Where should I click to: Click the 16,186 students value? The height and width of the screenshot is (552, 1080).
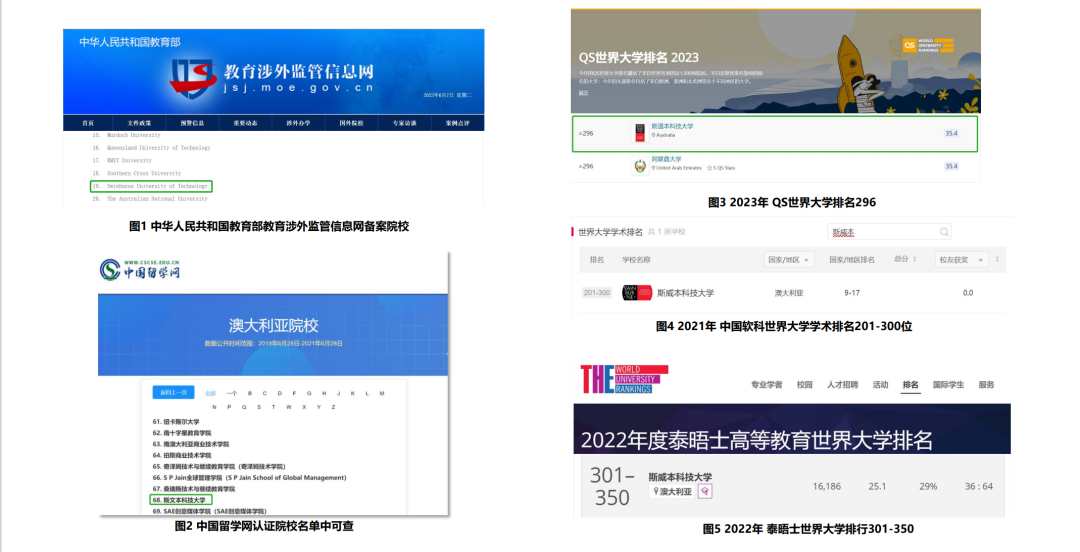pos(827,487)
